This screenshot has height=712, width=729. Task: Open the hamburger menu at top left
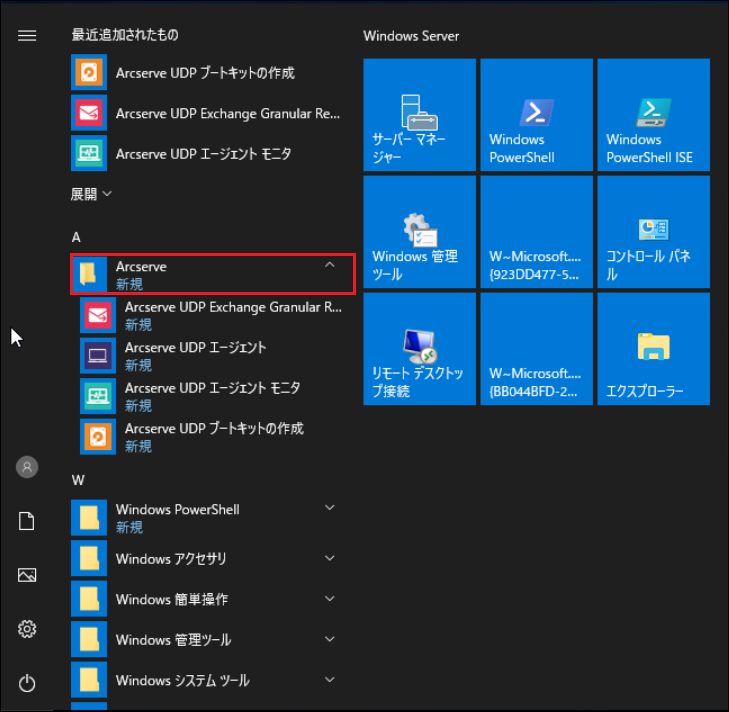point(27,35)
